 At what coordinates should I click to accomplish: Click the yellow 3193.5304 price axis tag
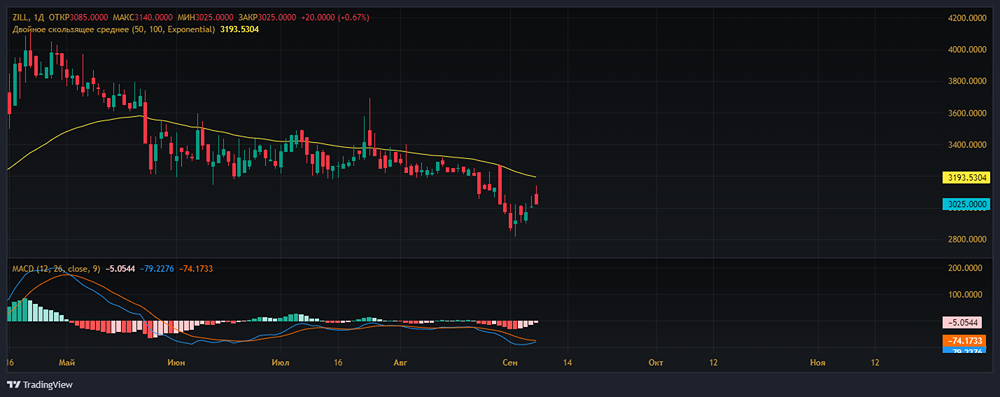click(x=966, y=178)
